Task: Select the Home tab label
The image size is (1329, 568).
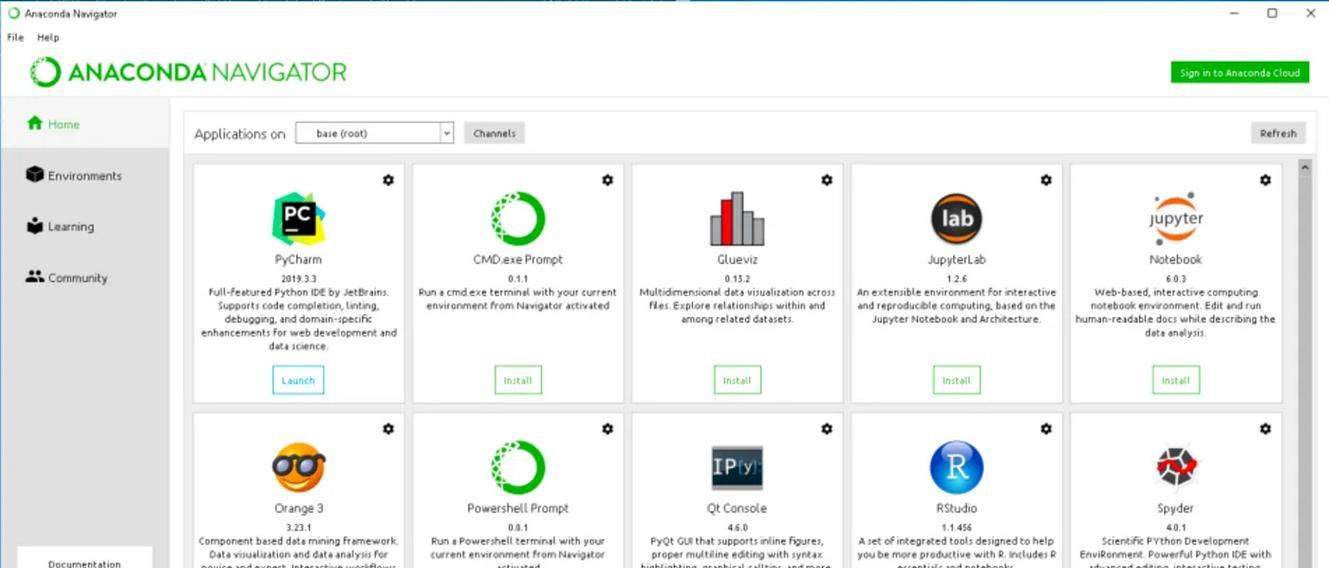Action: tap(64, 125)
